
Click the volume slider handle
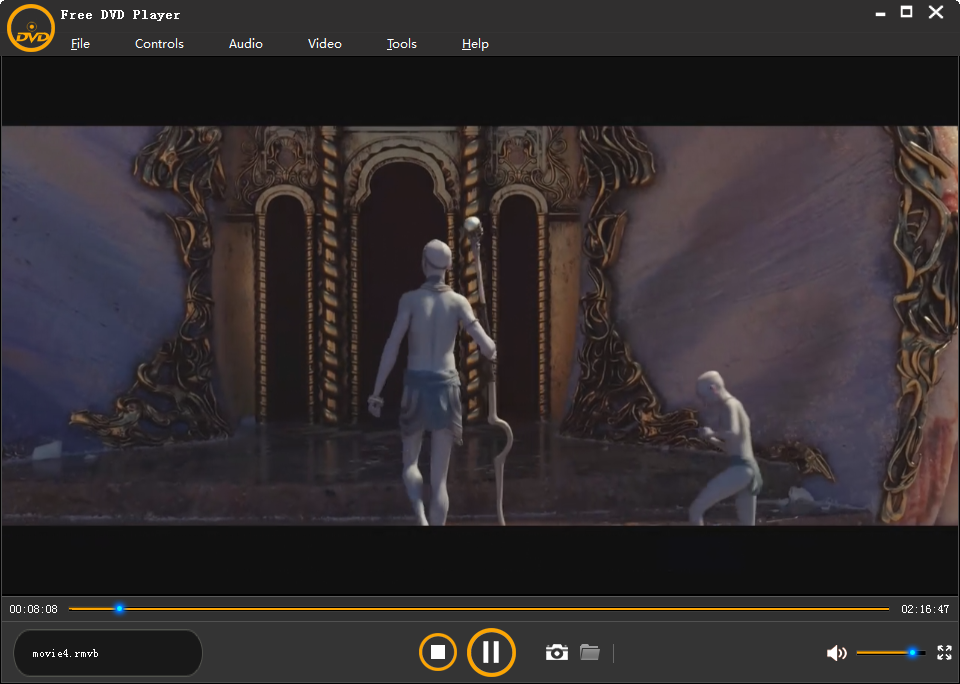(912, 653)
